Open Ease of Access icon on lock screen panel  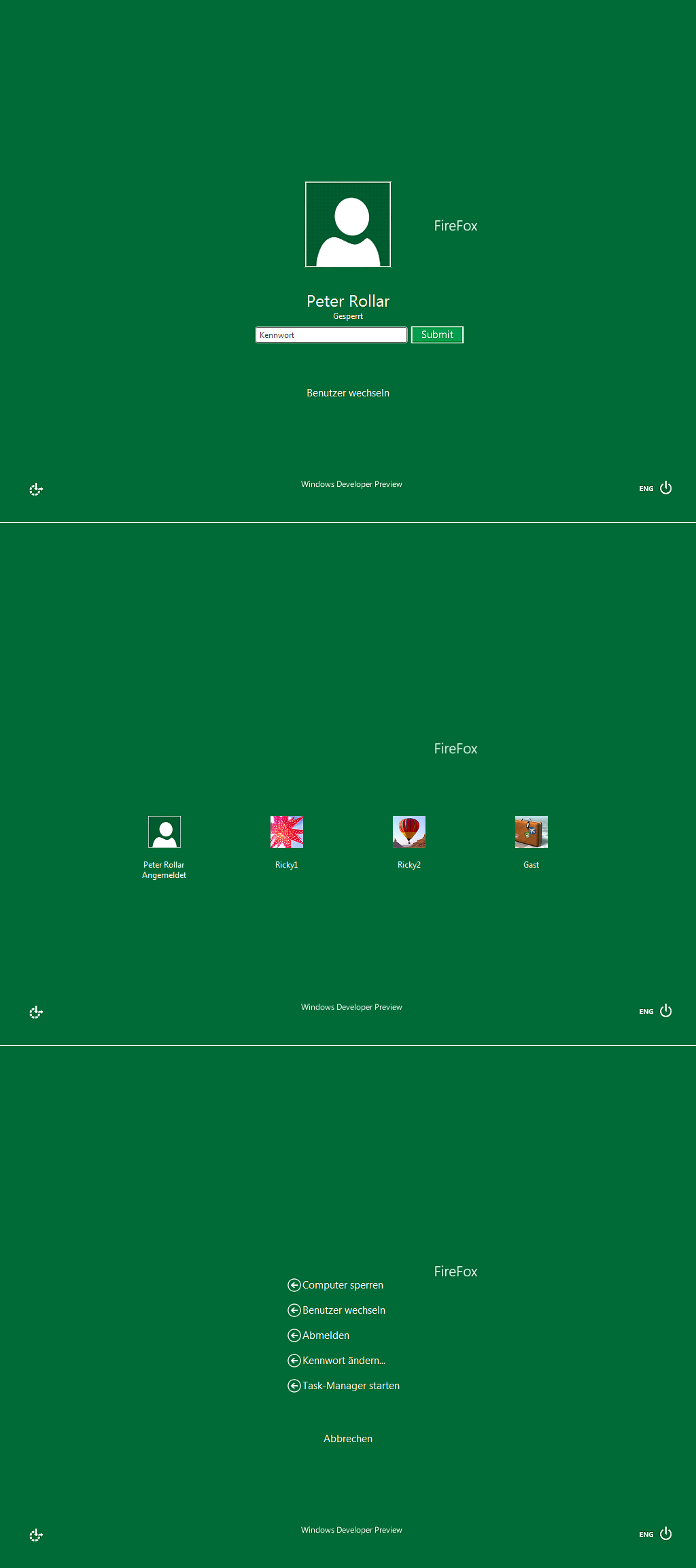click(36, 489)
